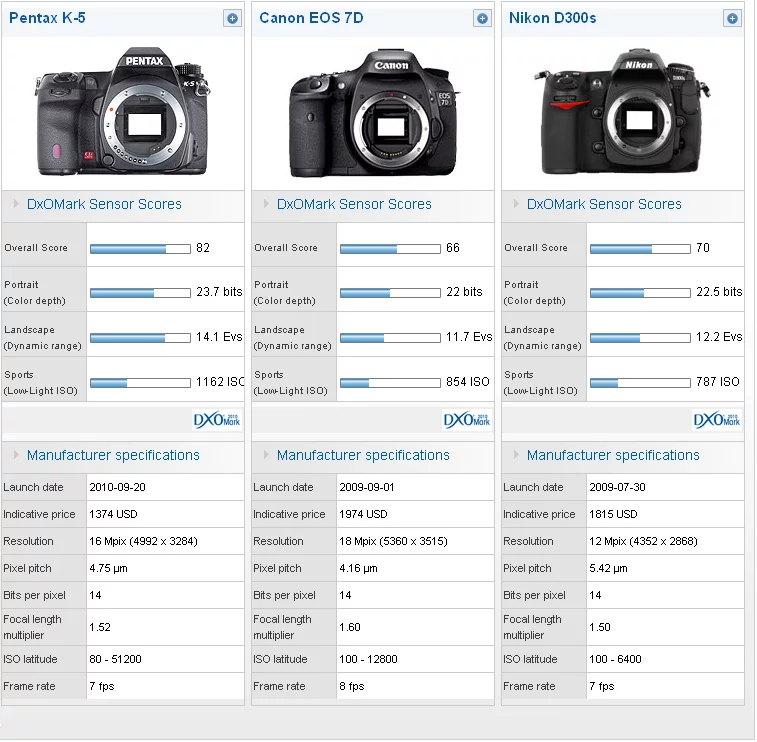Click Canon EOS 7D landscape dynamic range bar
The image size is (757, 742).
tap(391, 338)
